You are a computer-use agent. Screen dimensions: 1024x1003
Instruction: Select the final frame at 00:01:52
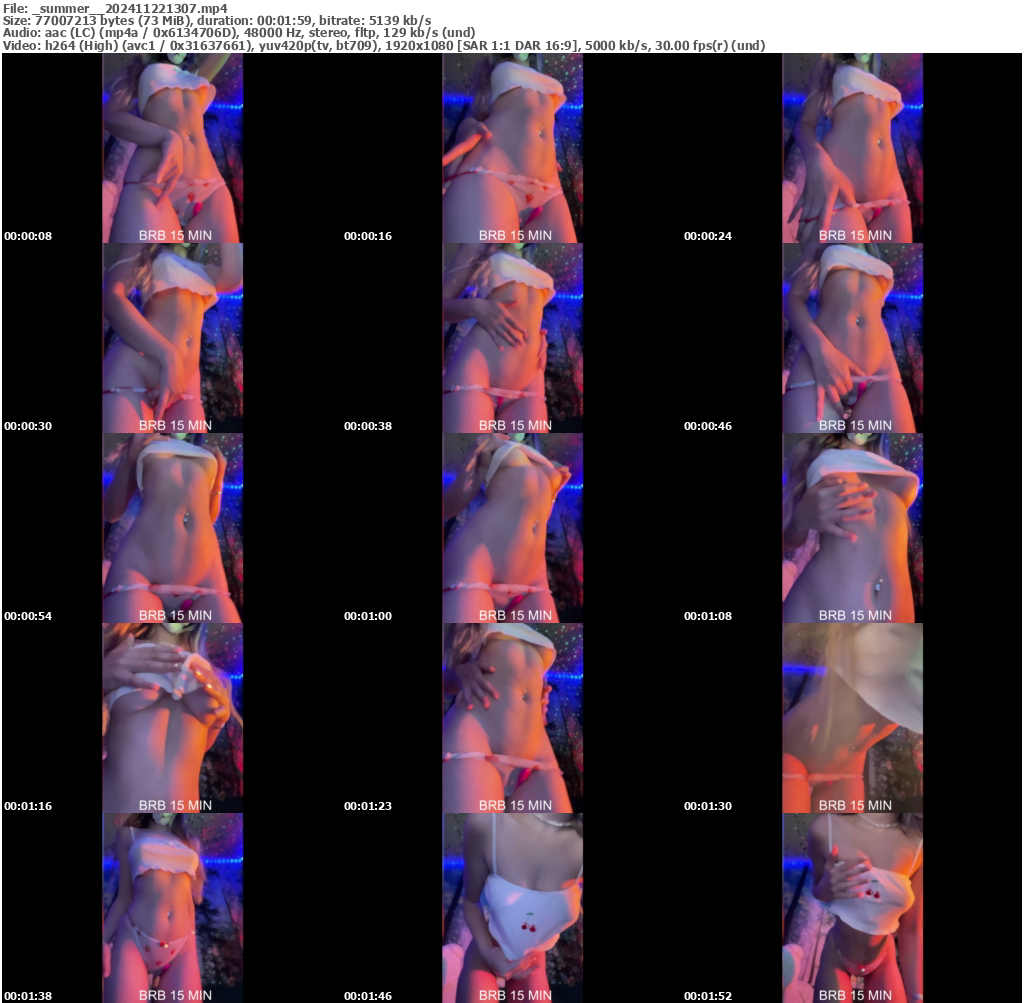(850, 905)
